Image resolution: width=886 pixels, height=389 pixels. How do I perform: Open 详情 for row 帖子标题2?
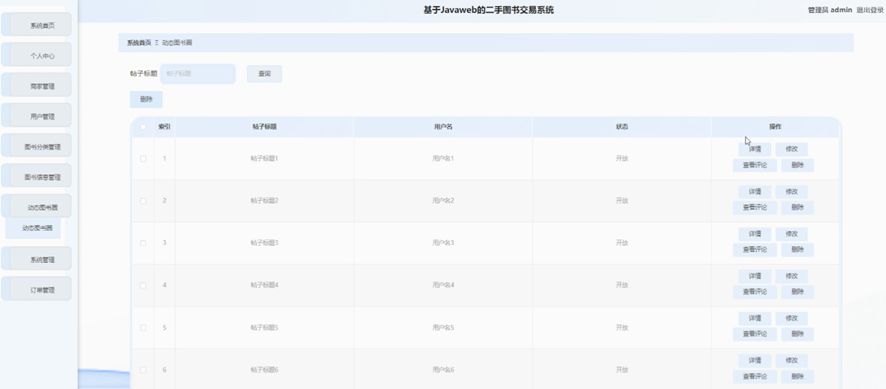pyautogui.click(x=754, y=192)
